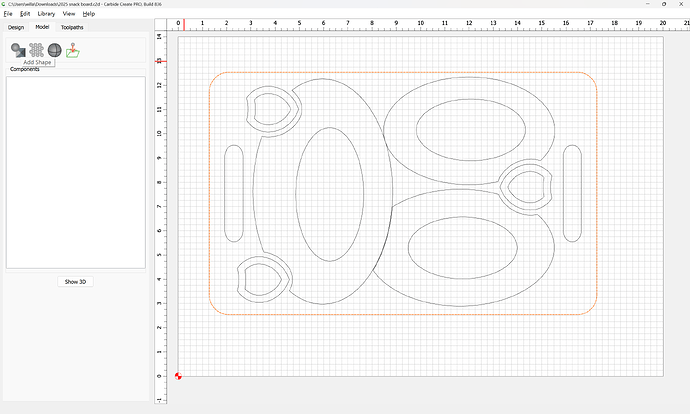Click the import folder icon with red arrow

[x=73, y=50]
